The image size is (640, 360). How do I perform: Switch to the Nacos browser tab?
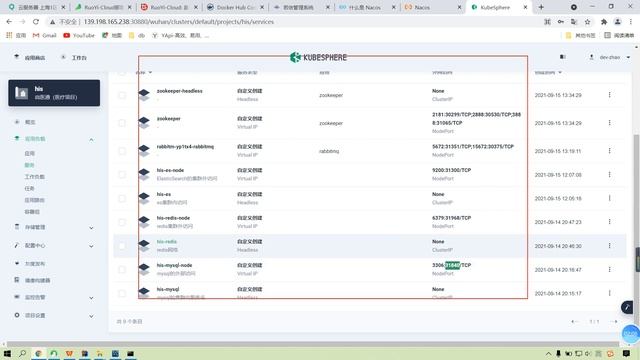click(x=432, y=7)
